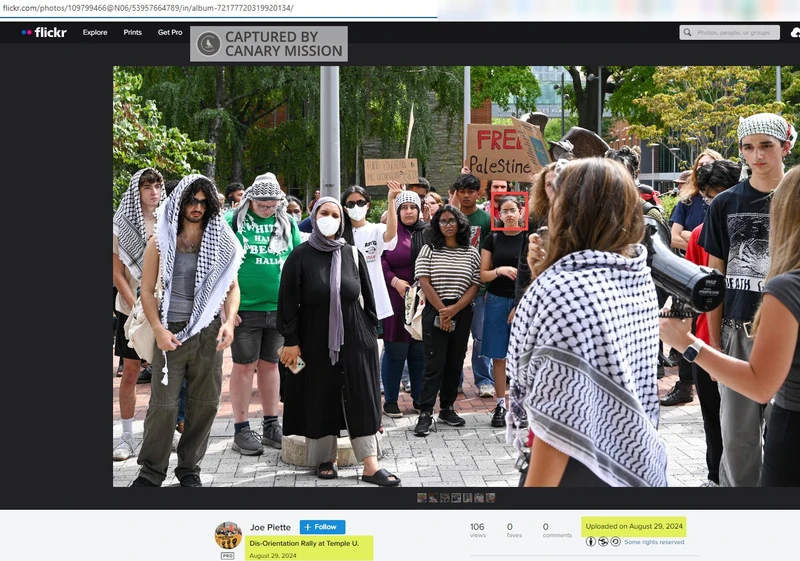Open the Get Pro menu item
The width and height of the screenshot is (800, 561).
[x=170, y=32]
